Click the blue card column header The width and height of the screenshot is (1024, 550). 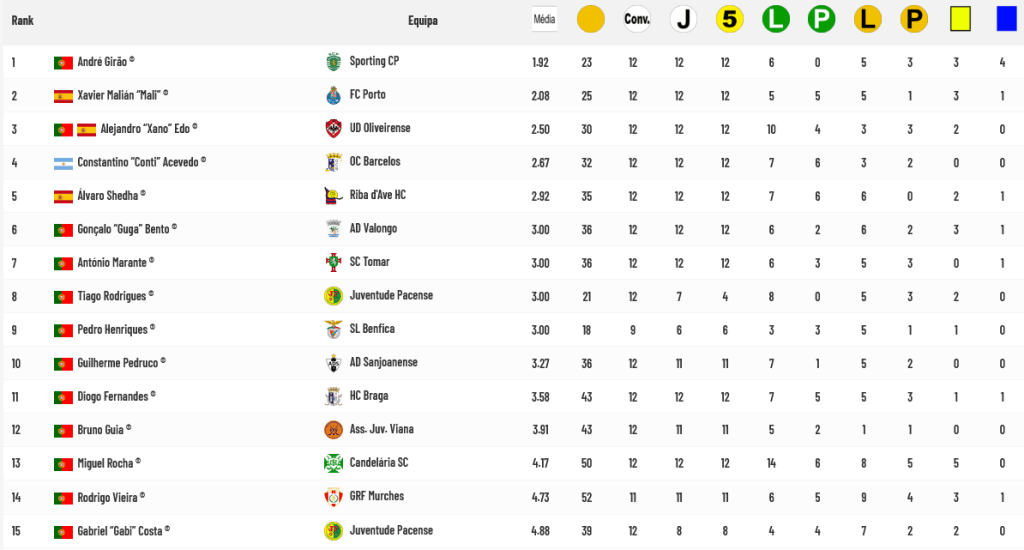tap(1006, 19)
